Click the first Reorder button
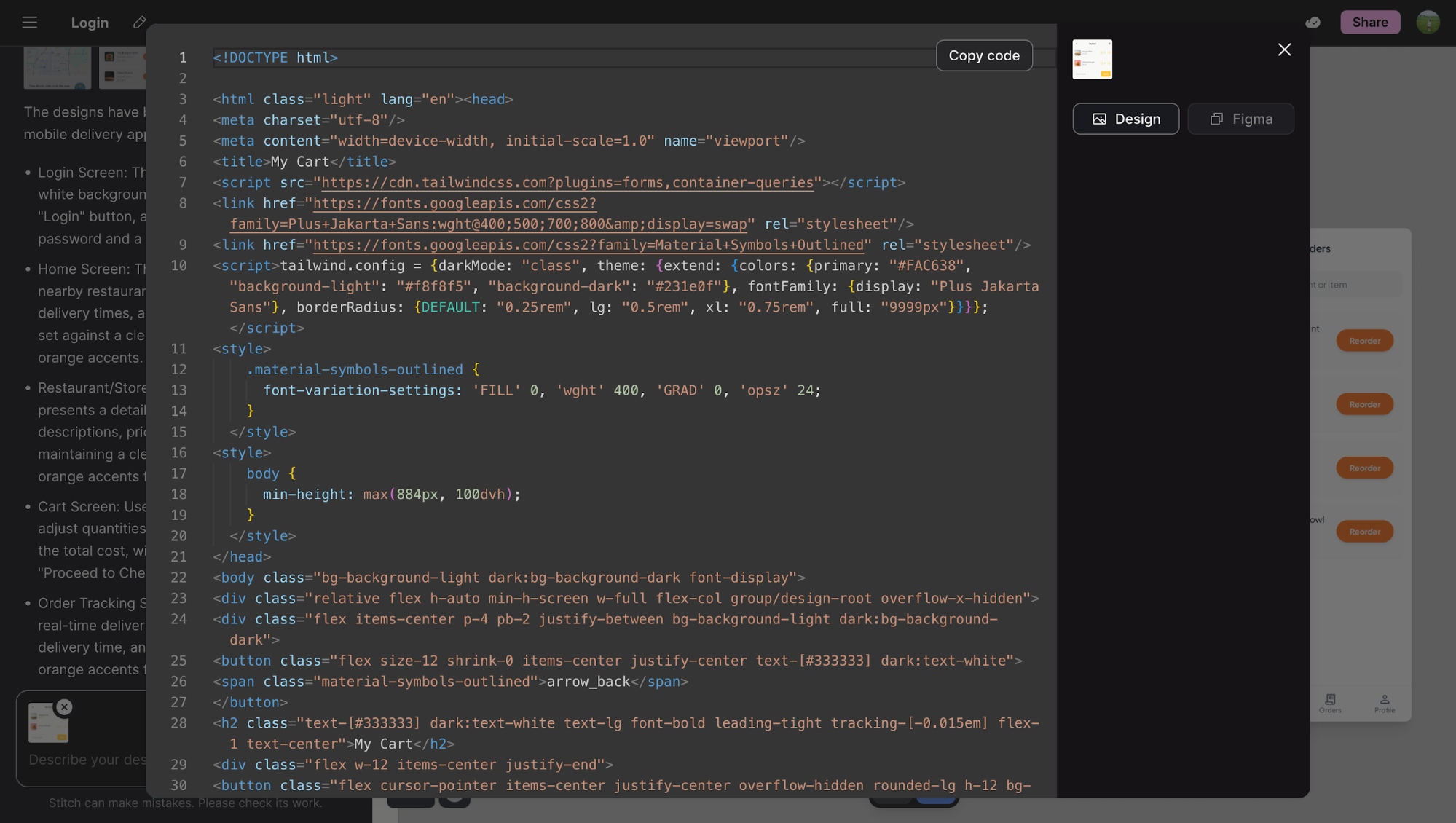 tap(1364, 341)
